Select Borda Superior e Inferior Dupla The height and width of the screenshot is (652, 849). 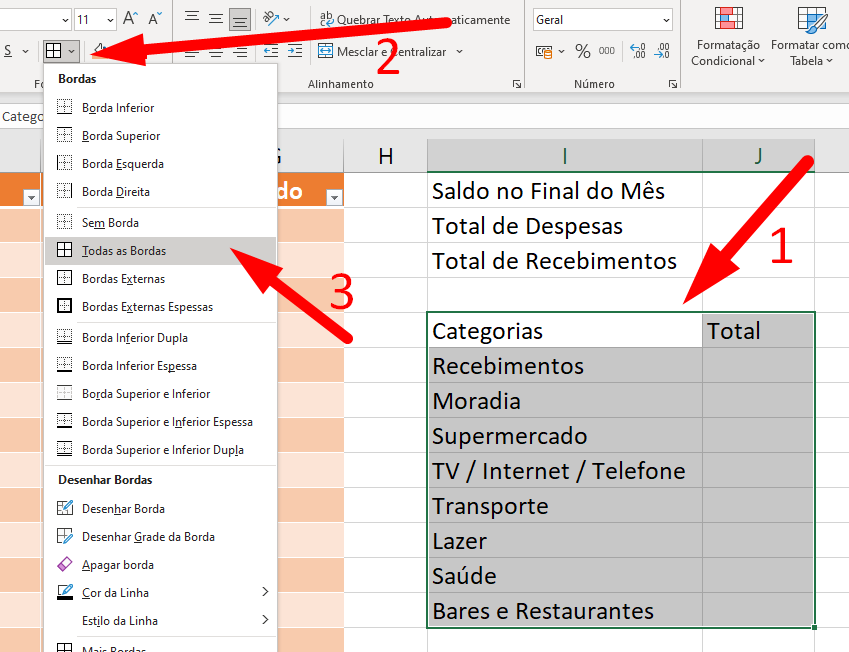161,450
